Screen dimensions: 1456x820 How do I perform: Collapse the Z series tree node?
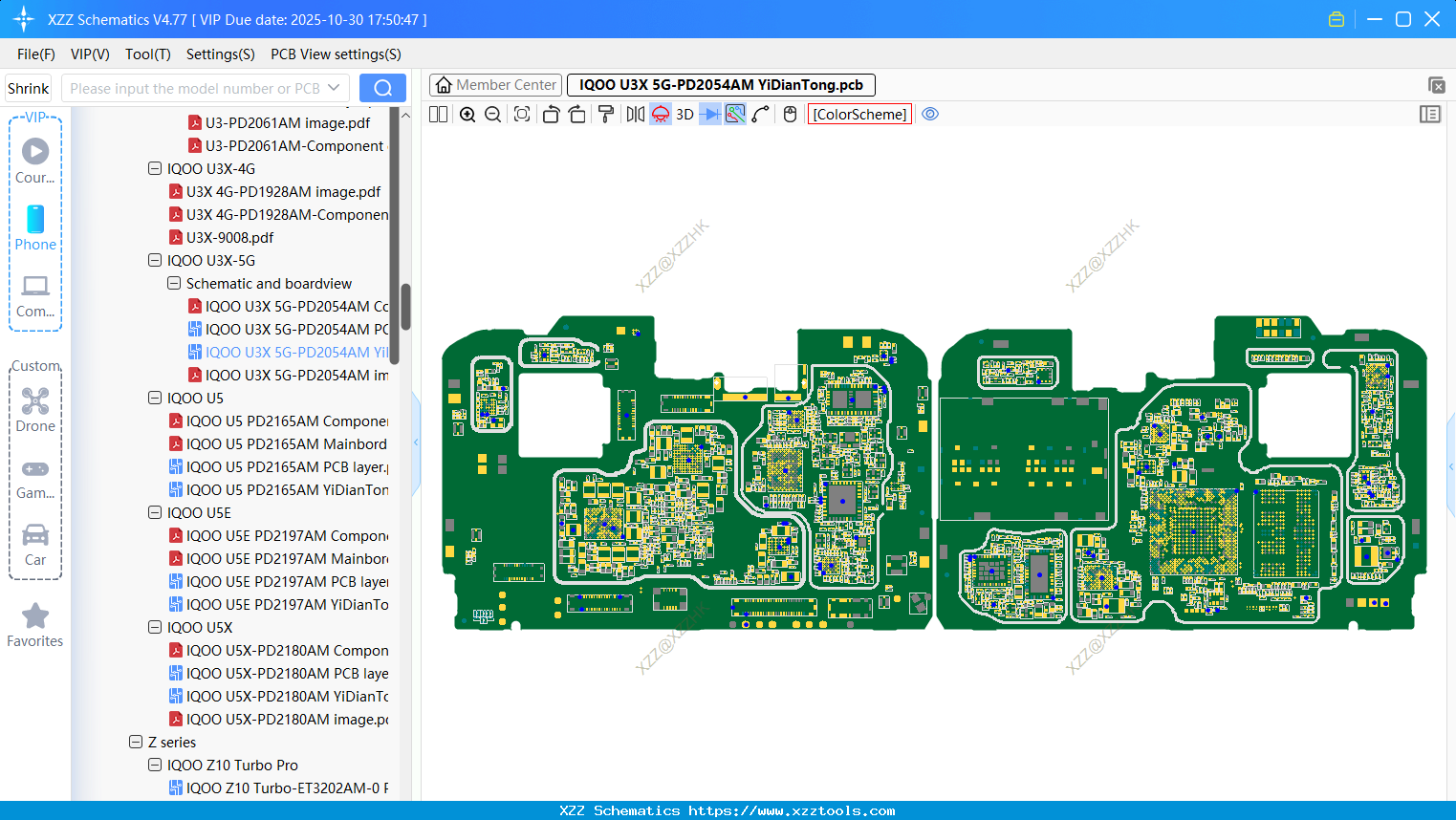pyautogui.click(x=136, y=742)
